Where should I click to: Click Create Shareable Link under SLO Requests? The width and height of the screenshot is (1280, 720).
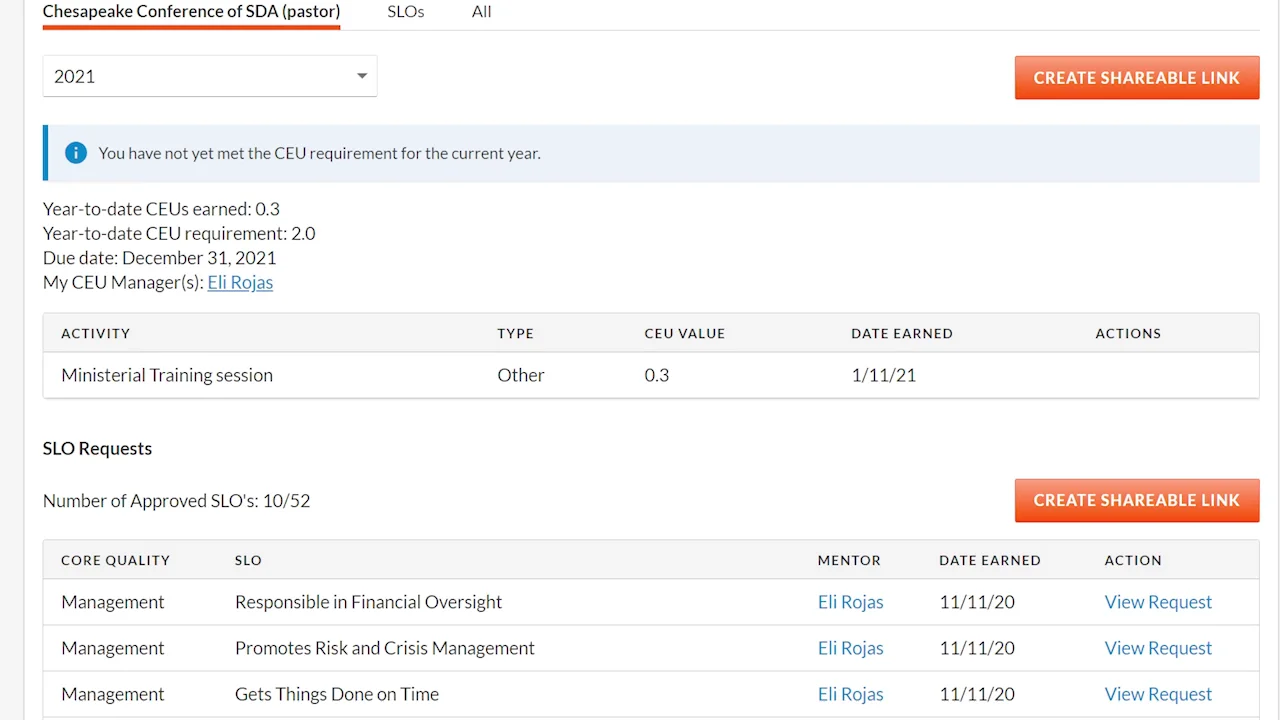[x=1136, y=500]
